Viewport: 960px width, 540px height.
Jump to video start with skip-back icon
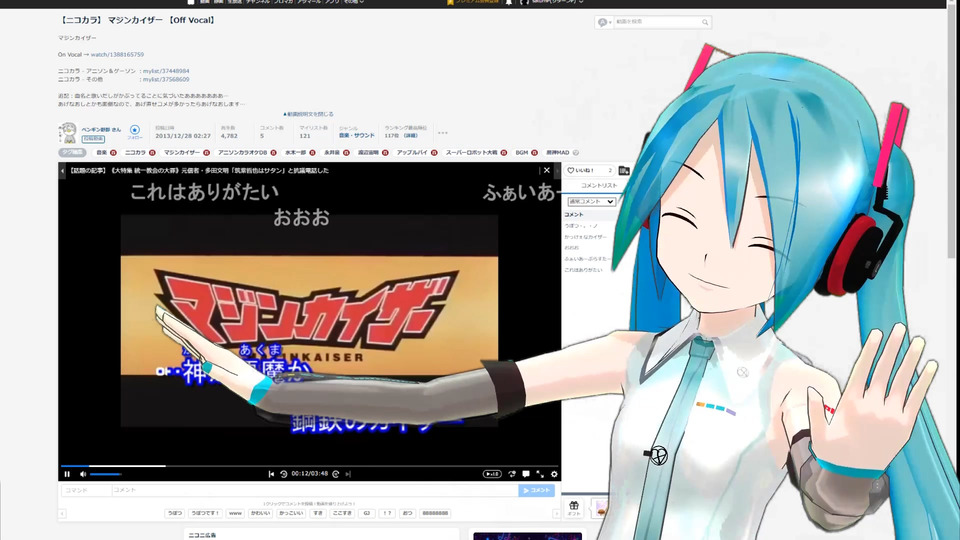pos(271,474)
